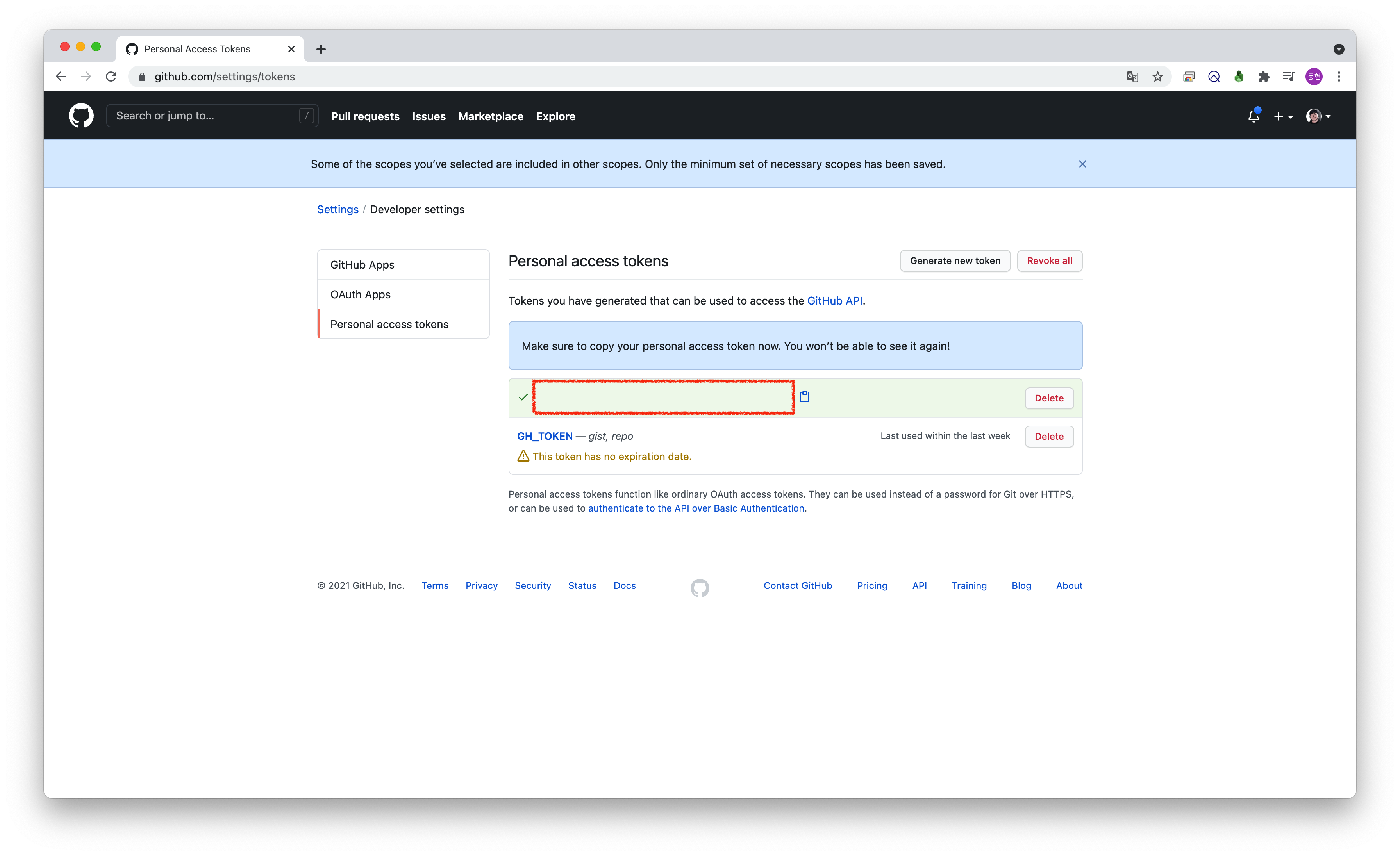Go to Explore
This screenshot has width=1400, height=856.
coord(556,116)
